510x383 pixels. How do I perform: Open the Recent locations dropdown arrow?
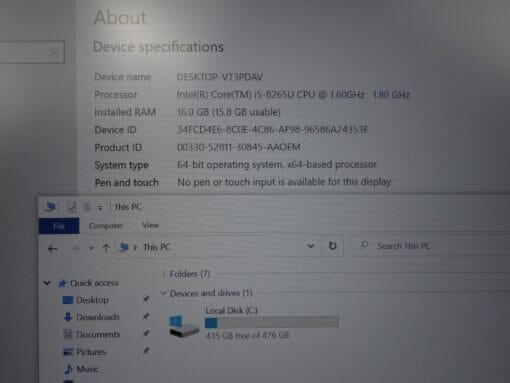pos(91,248)
